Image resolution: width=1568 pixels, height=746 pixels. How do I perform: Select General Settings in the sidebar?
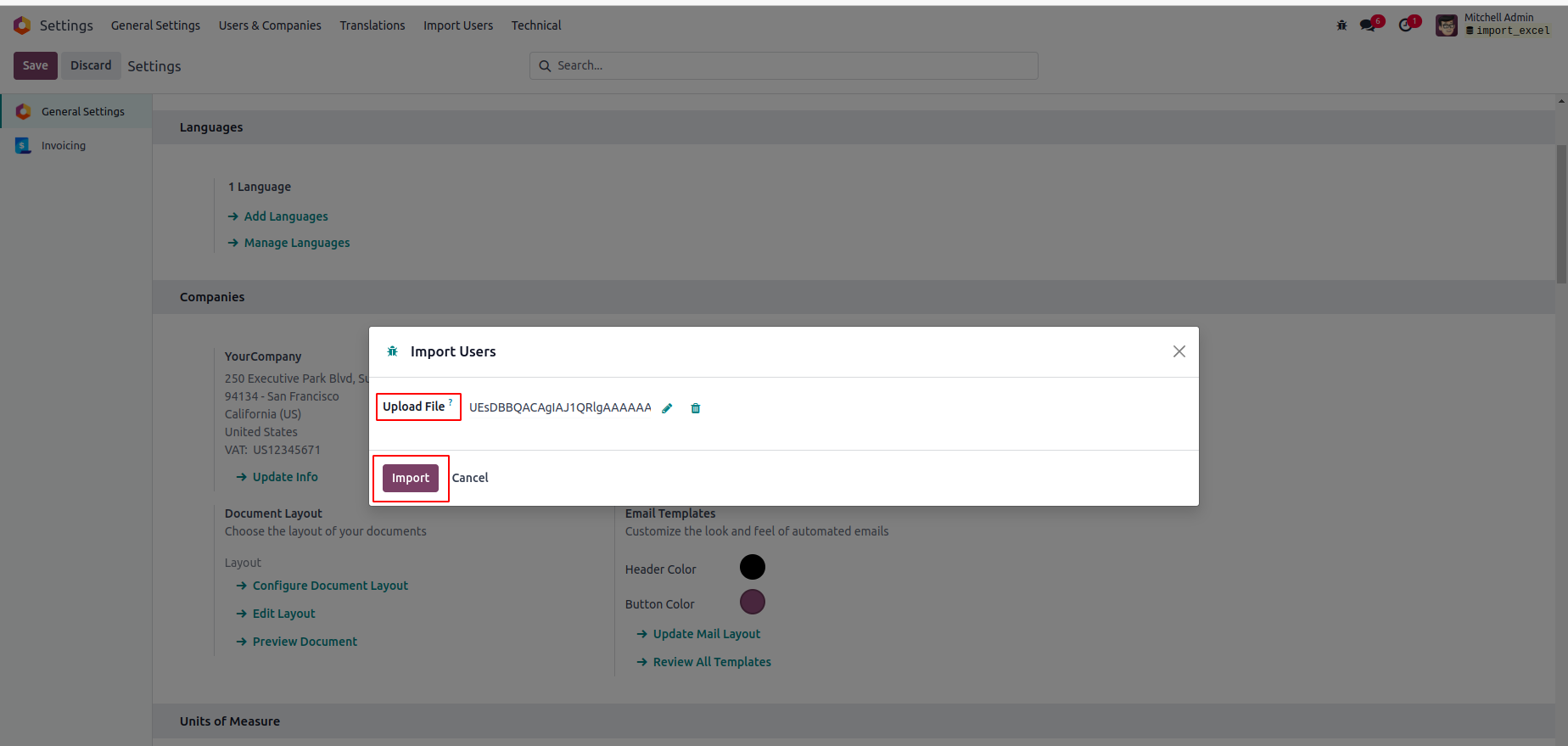(82, 112)
